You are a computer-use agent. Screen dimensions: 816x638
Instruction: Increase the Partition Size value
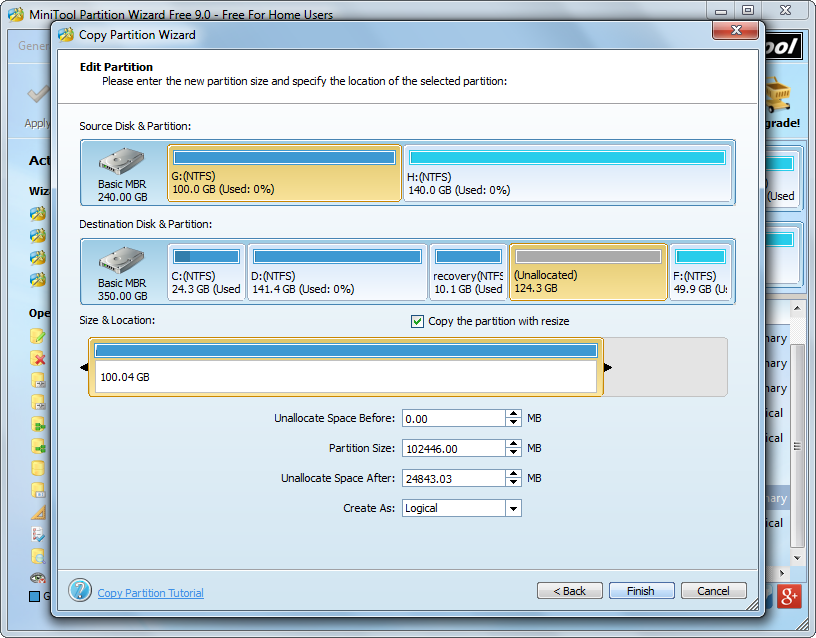[513, 444]
